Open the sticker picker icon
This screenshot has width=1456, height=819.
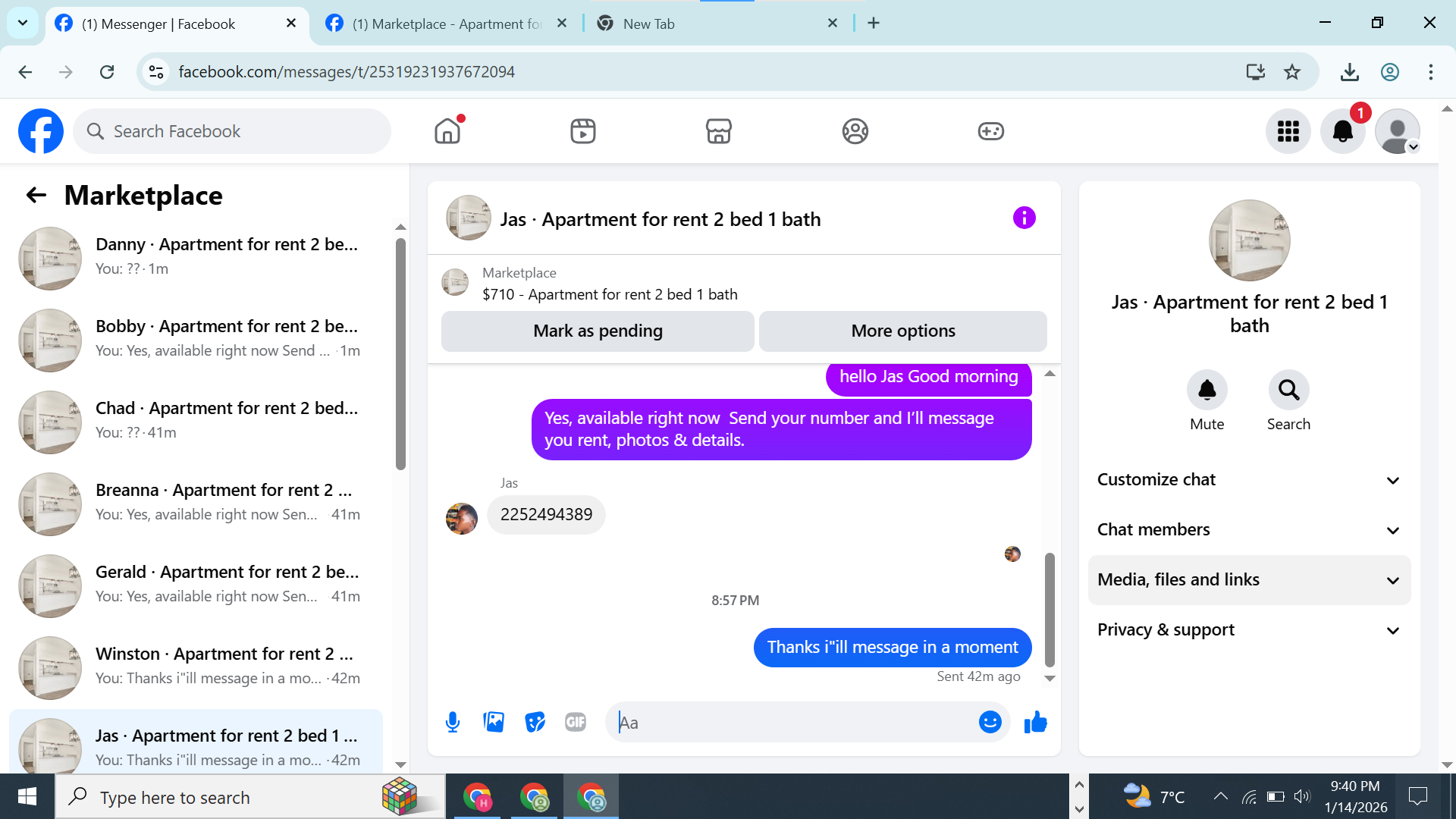535,722
